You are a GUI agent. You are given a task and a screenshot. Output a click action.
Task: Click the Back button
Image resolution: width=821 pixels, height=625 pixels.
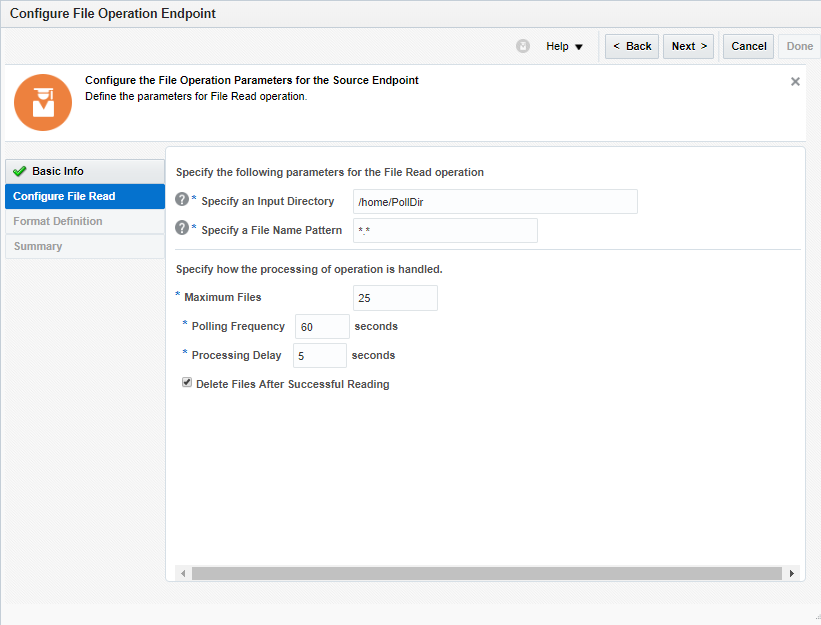tap(631, 46)
